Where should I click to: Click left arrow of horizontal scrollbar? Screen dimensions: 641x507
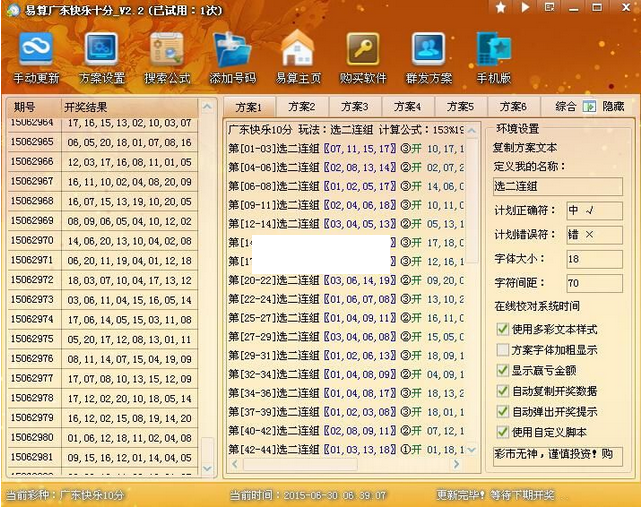click(x=235, y=464)
